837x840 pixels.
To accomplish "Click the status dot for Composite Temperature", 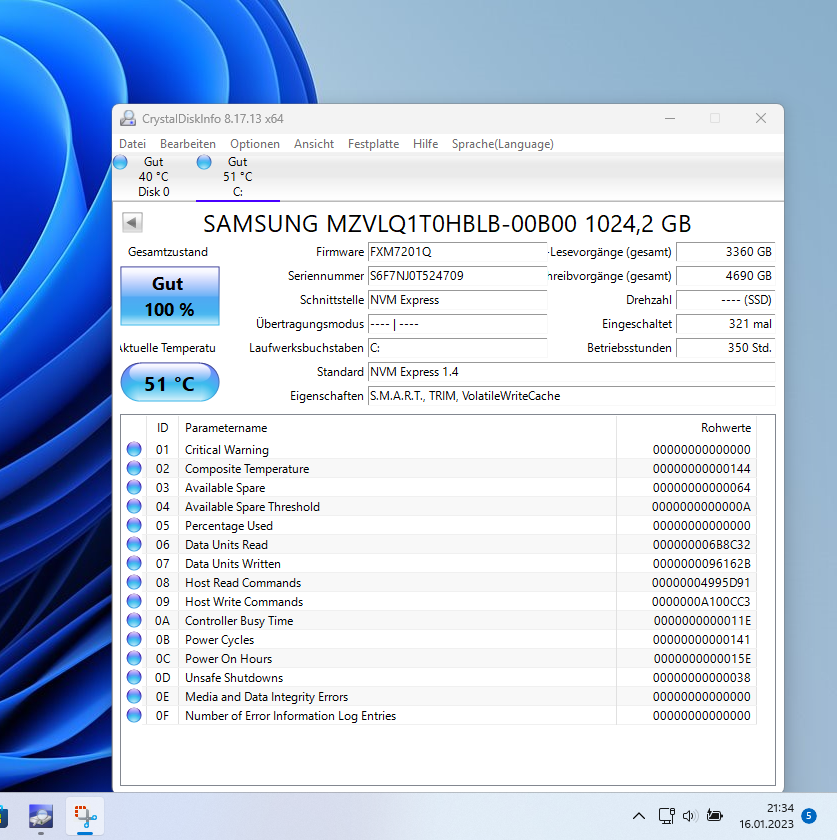I will [x=134, y=468].
